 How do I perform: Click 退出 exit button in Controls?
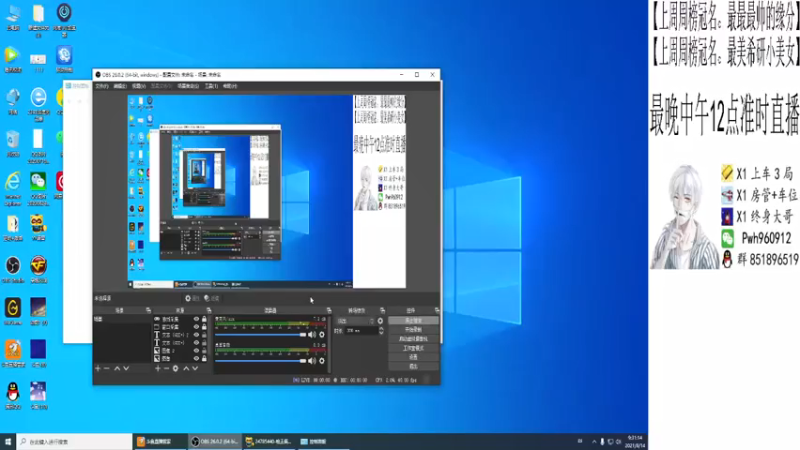(413, 367)
